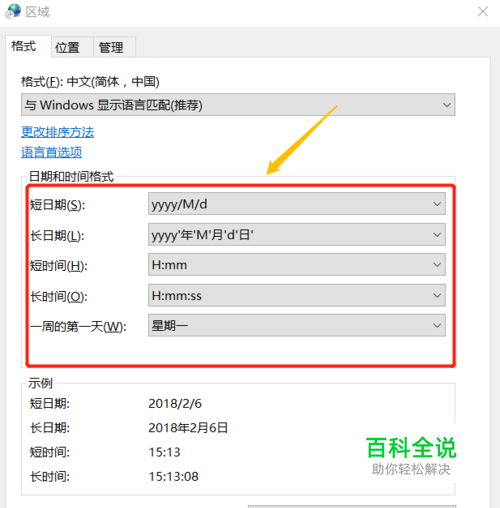Expand the 长时间 H:mm:ss dropdown
The width and height of the screenshot is (500, 508).
pyautogui.click(x=297, y=295)
